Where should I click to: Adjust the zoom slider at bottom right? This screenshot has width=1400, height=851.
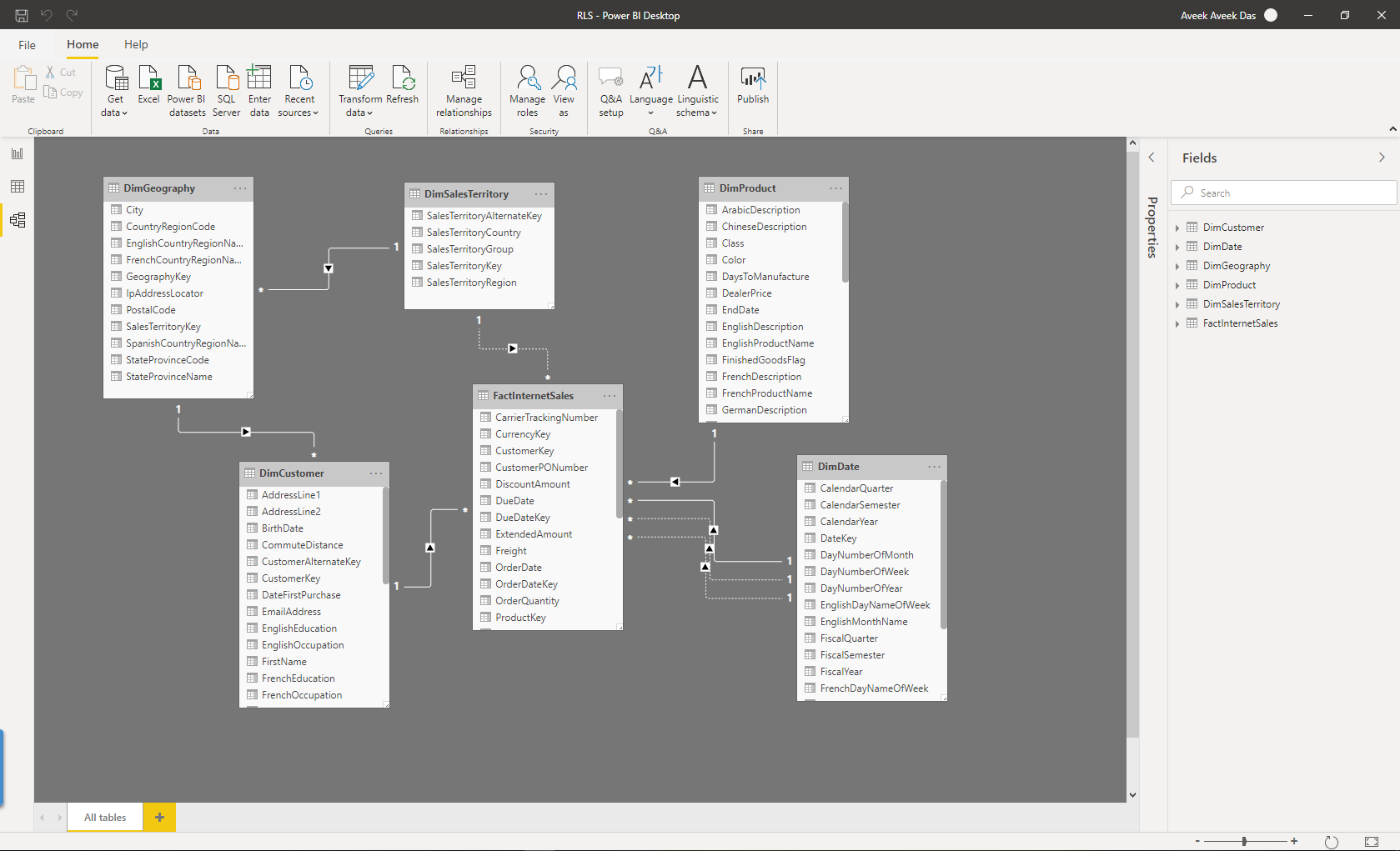point(1245,841)
